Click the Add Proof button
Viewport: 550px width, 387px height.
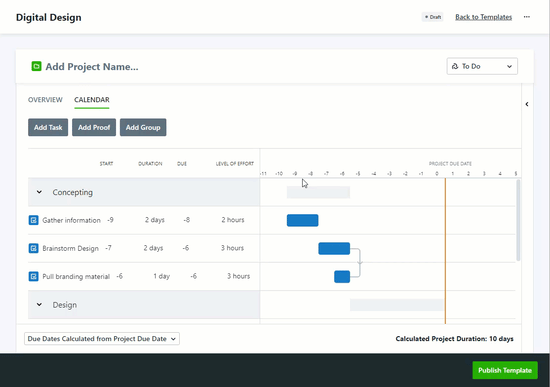pos(94,127)
